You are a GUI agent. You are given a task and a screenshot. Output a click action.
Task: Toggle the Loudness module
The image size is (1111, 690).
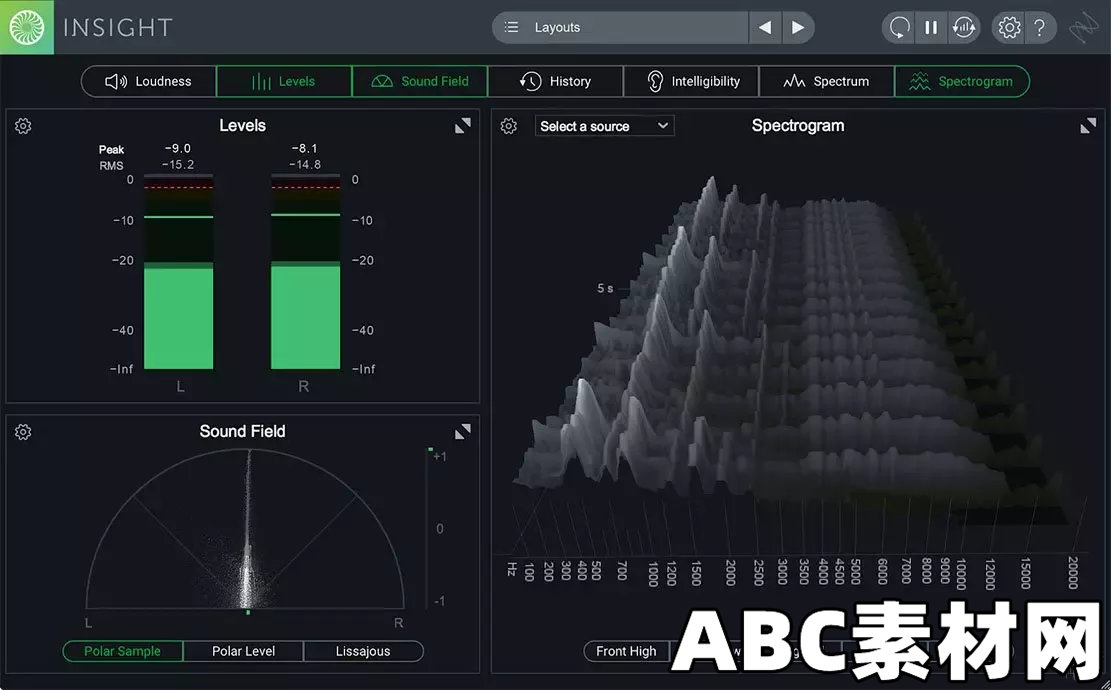pyautogui.click(x=148, y=81)
